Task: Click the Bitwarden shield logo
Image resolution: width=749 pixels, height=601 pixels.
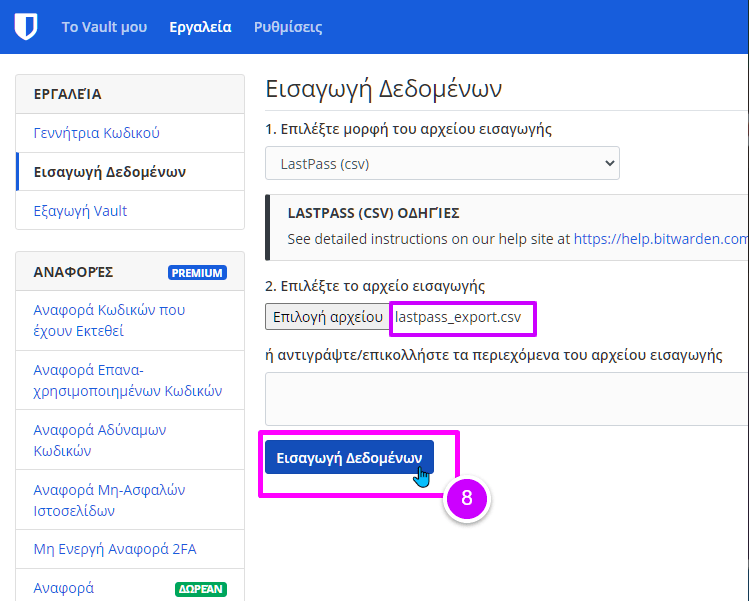Action: tap(26, 27)
